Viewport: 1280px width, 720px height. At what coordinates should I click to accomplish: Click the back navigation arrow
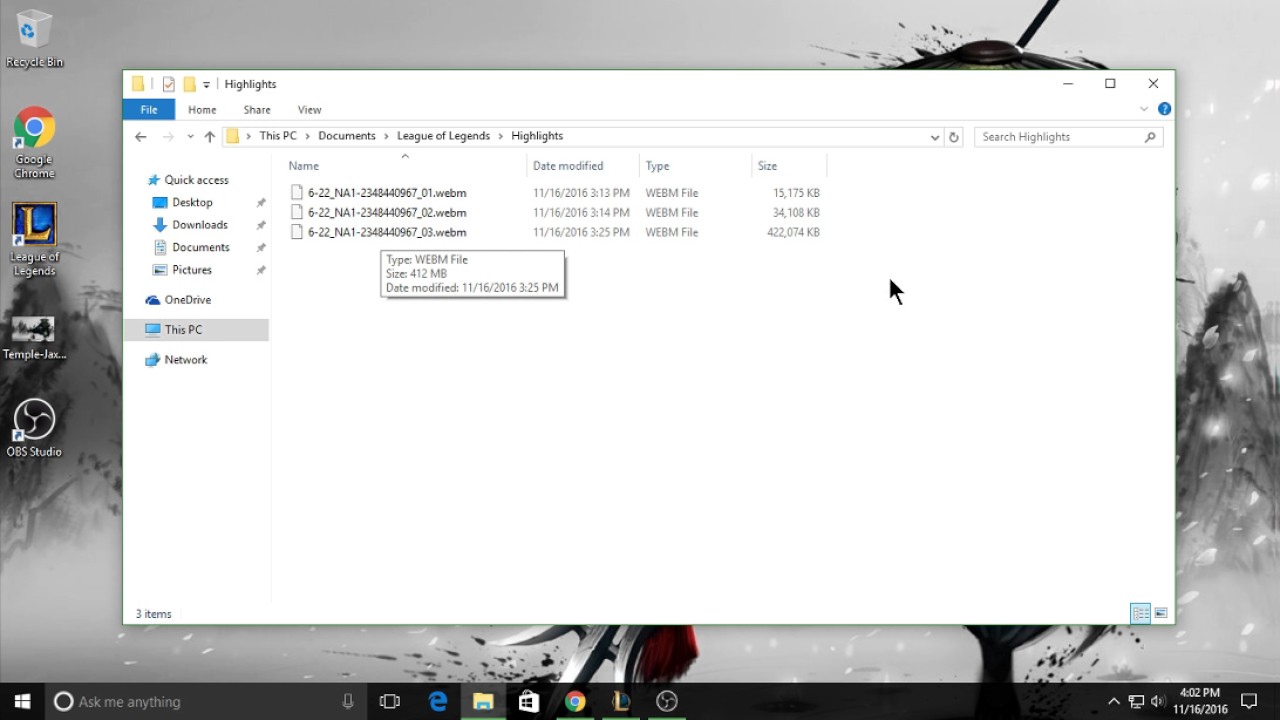coord(140,136)
